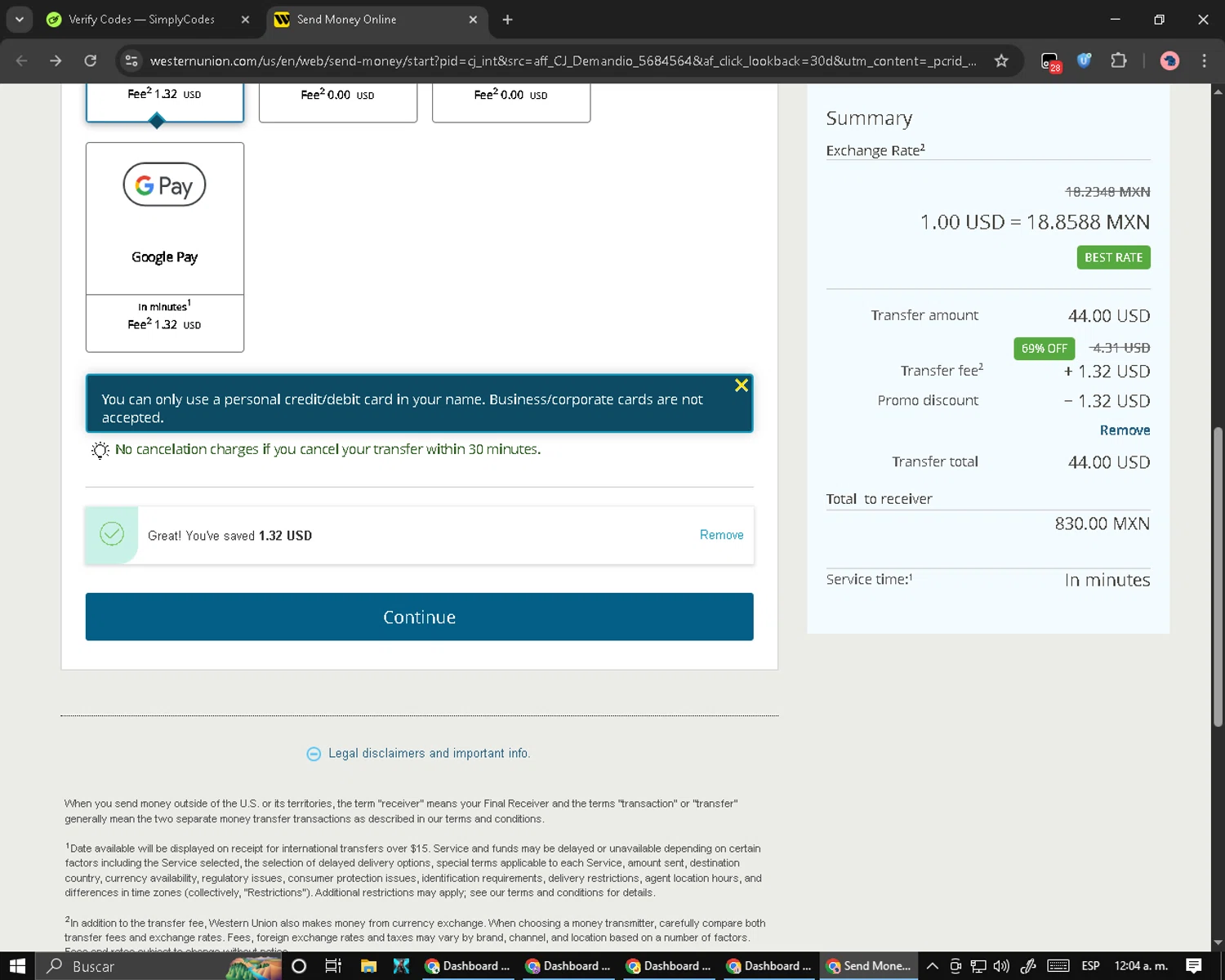Click the weather thumbnail on taskbar search
Image resolution: width=1225 pixels, height=980 pixels.
(x=253, y=967)
